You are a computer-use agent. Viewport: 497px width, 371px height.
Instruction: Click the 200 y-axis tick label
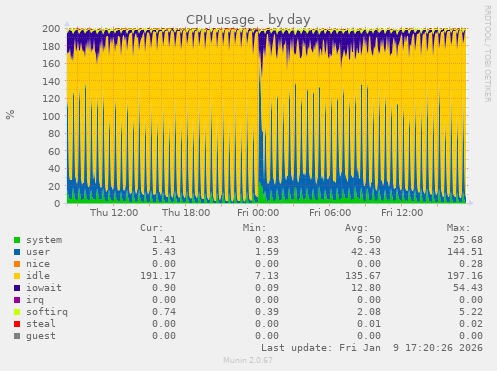[51, 29]
